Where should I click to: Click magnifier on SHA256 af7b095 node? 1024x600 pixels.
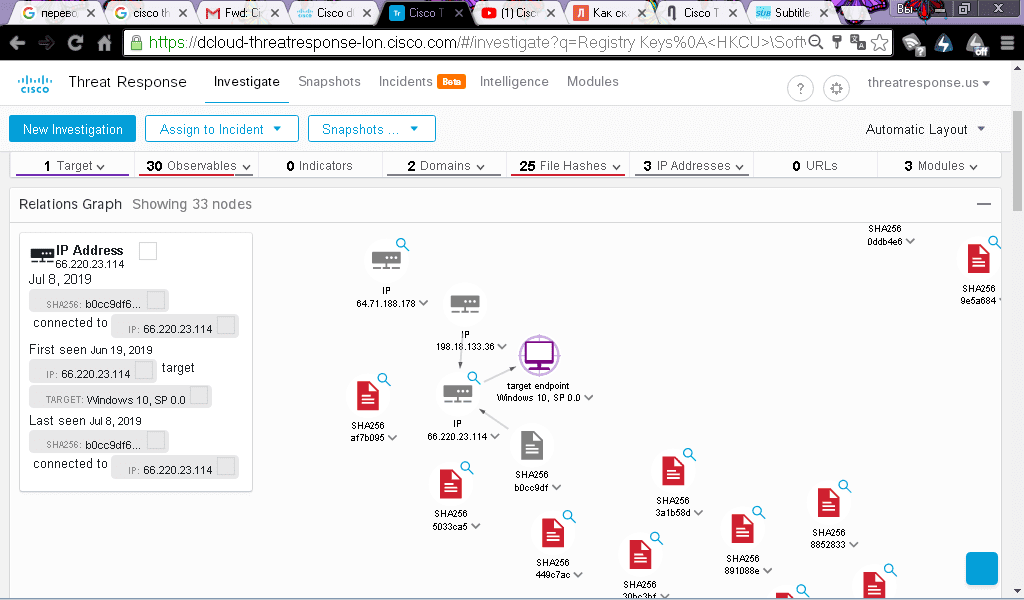coord(384,379)
